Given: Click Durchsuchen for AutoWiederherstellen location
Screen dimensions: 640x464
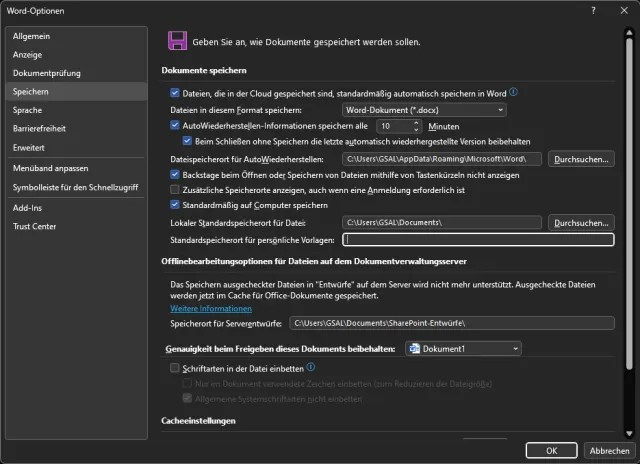Looking at the screenshot, I should point(582,158).
